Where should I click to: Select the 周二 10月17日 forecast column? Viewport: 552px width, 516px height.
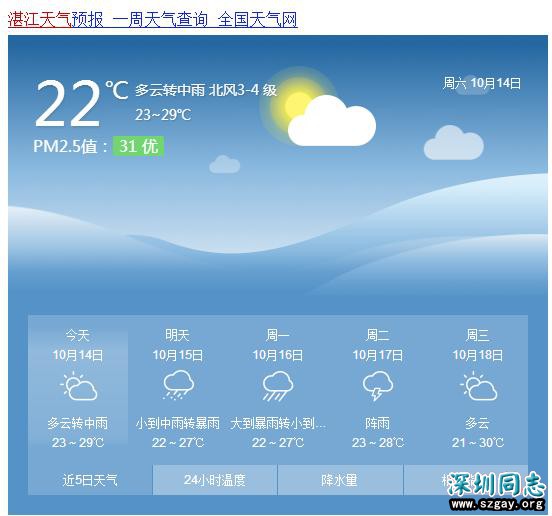coord(378,389)
